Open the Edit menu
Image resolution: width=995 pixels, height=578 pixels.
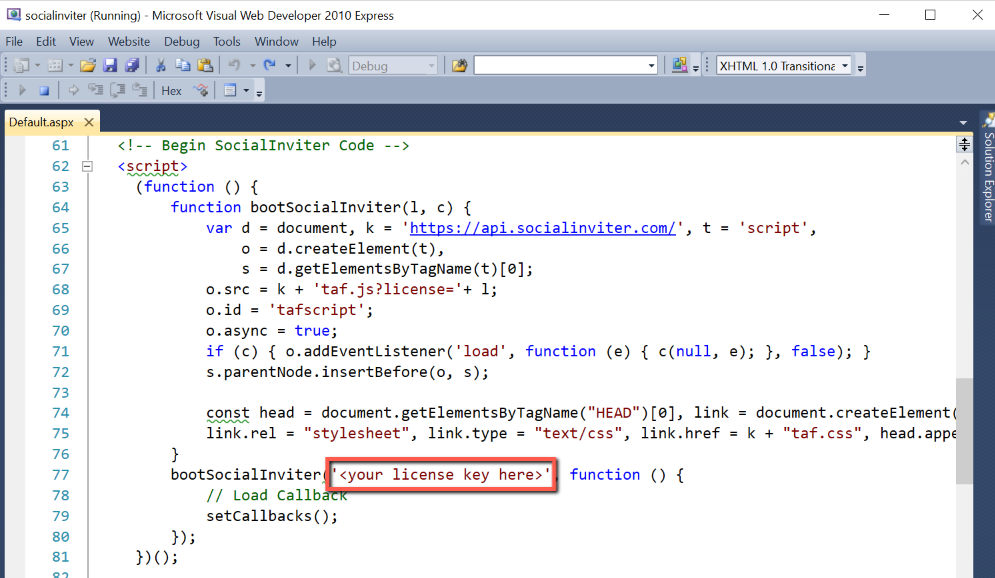tap(46, 41)
